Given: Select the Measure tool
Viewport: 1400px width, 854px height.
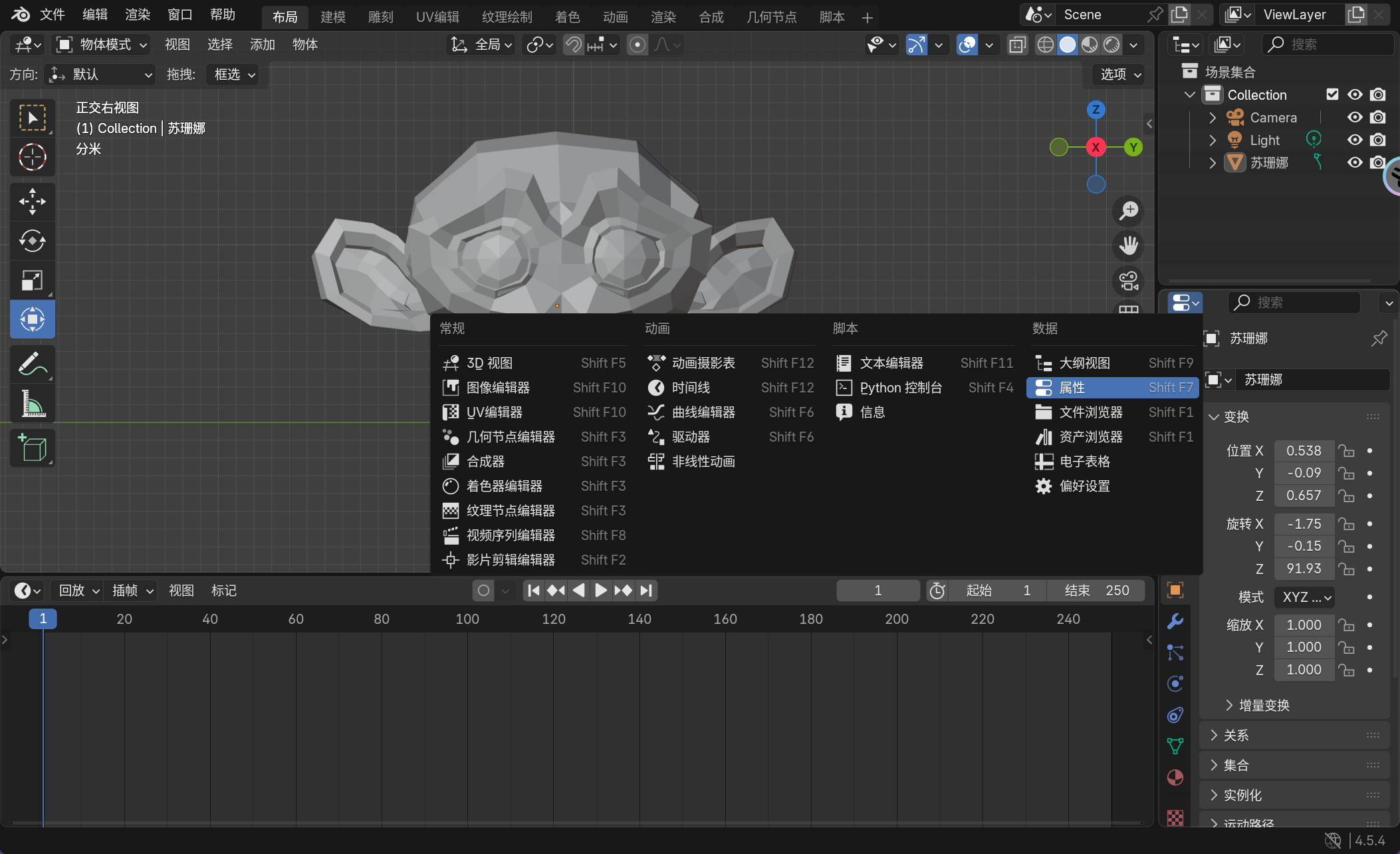Looking at the screenshot, I should (32, 403).
